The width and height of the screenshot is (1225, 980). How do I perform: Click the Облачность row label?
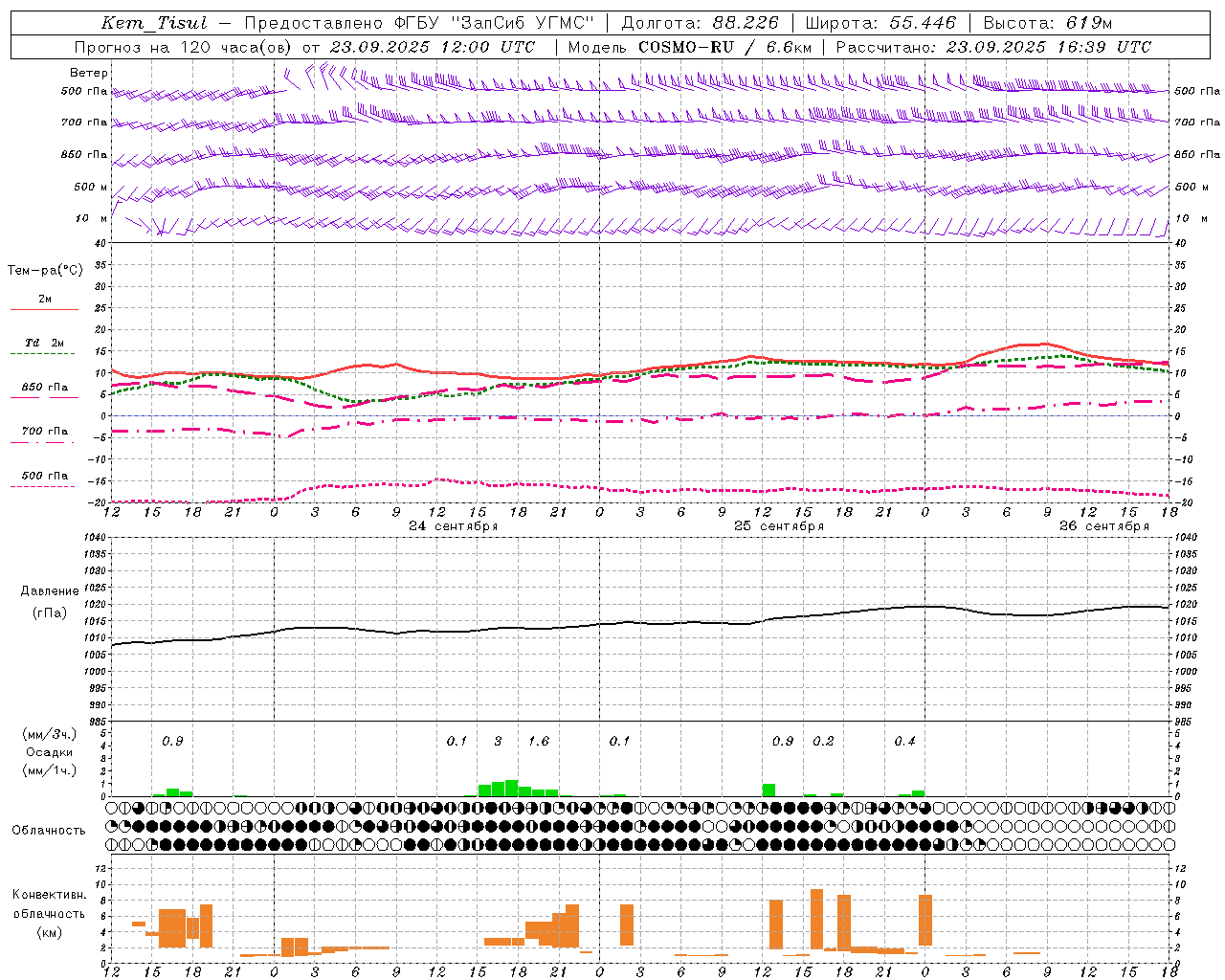click(x=49, y=830)
